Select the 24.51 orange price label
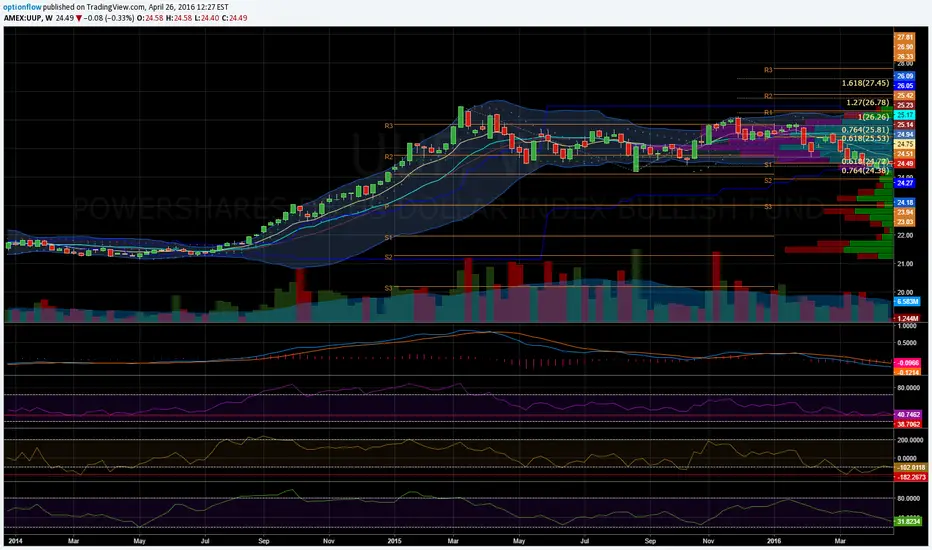 point(905,154)
